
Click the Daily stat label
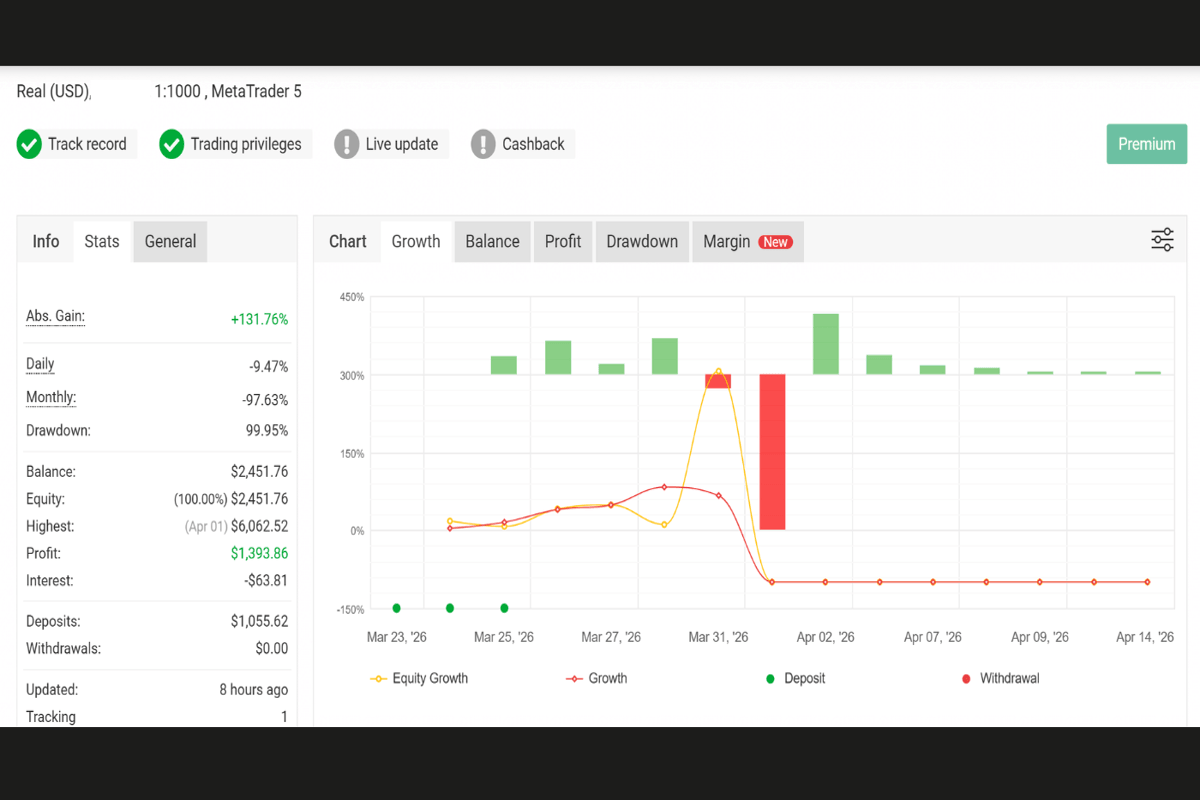(40, 364)
